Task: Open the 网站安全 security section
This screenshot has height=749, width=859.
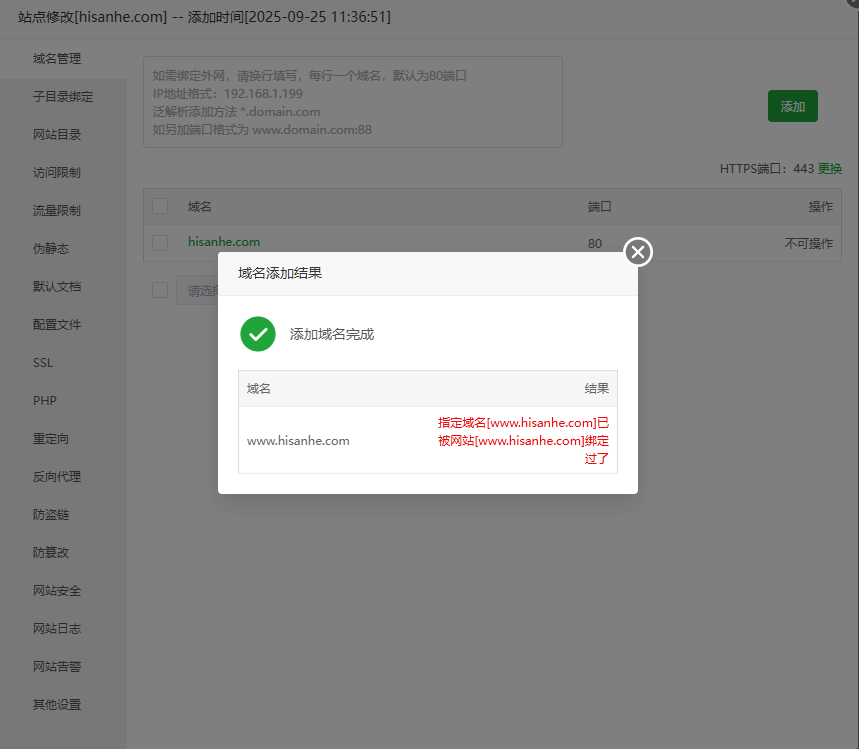Action: pos(56,590)
